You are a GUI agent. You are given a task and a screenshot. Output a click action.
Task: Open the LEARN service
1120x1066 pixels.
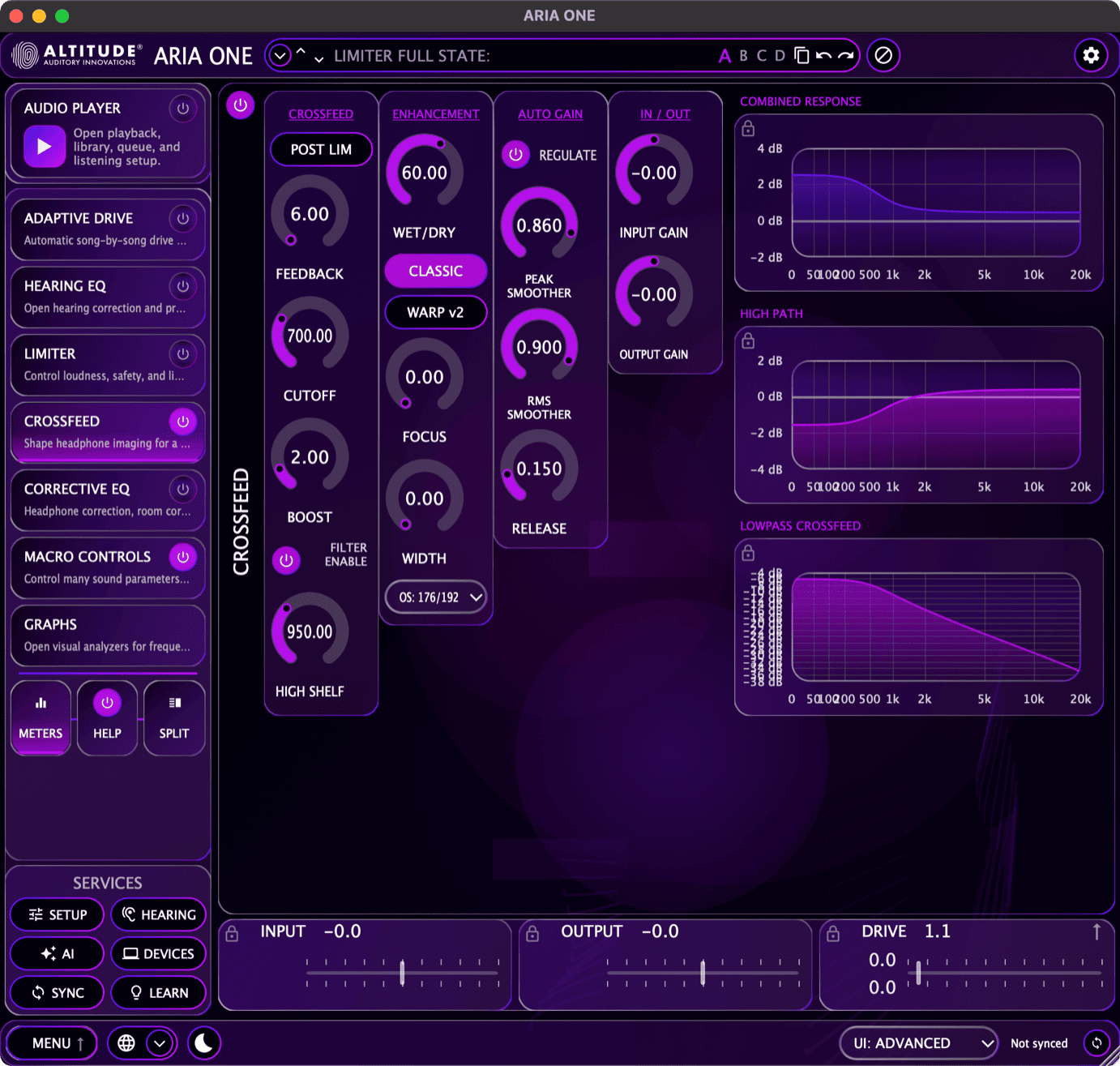(x=159, y=992)
